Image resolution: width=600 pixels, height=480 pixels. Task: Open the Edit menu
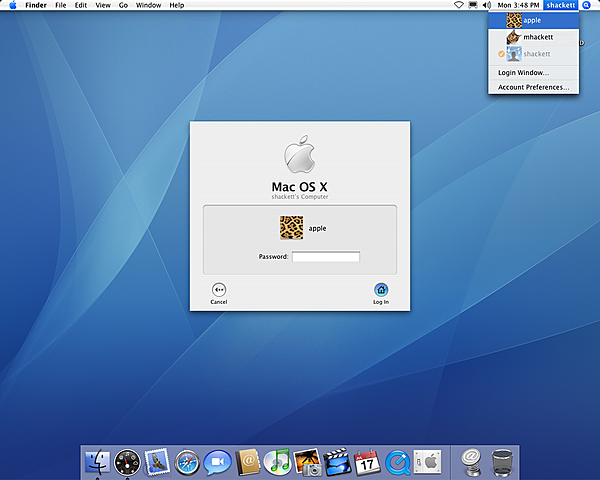click(x=81, y=5)
